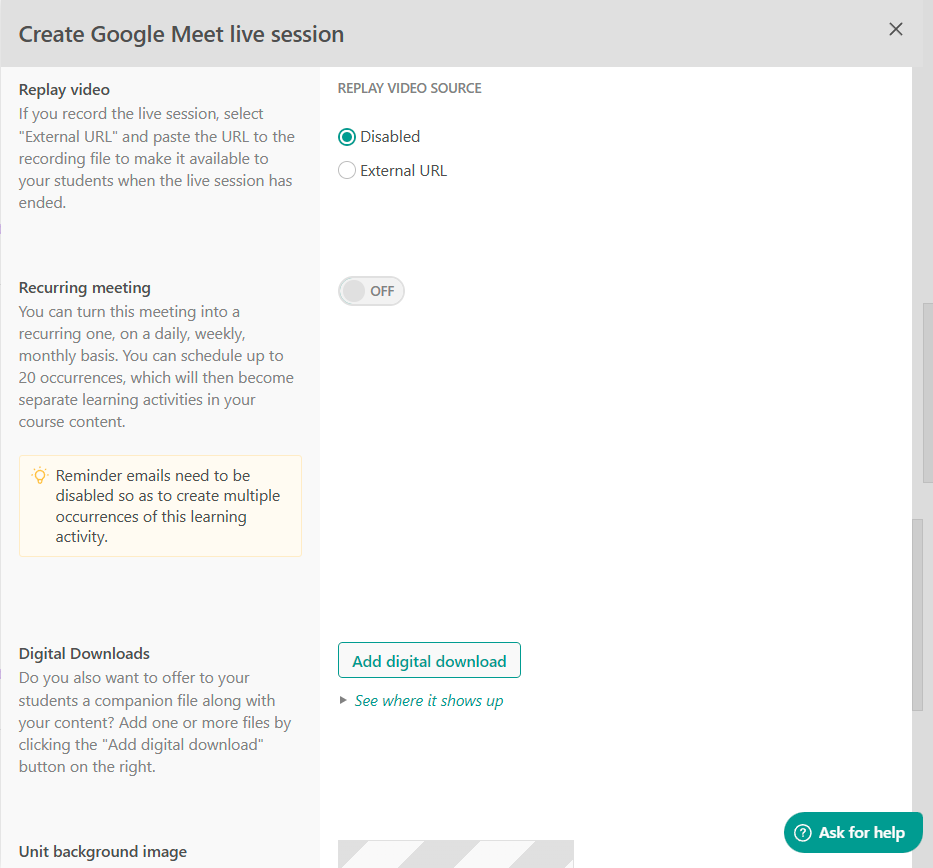Expand the See where it shows up triangle
This screenshot has height=868, width=933.
pos(343,700)
